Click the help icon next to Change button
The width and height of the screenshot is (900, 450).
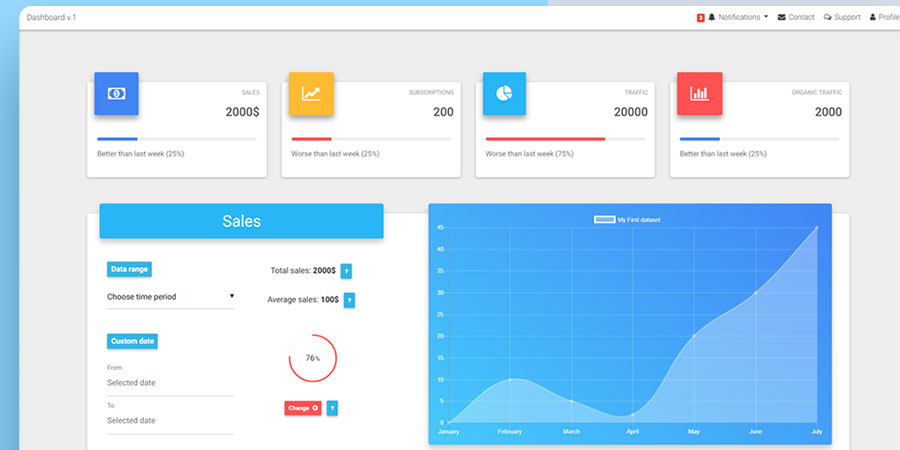tap(332, 408)
